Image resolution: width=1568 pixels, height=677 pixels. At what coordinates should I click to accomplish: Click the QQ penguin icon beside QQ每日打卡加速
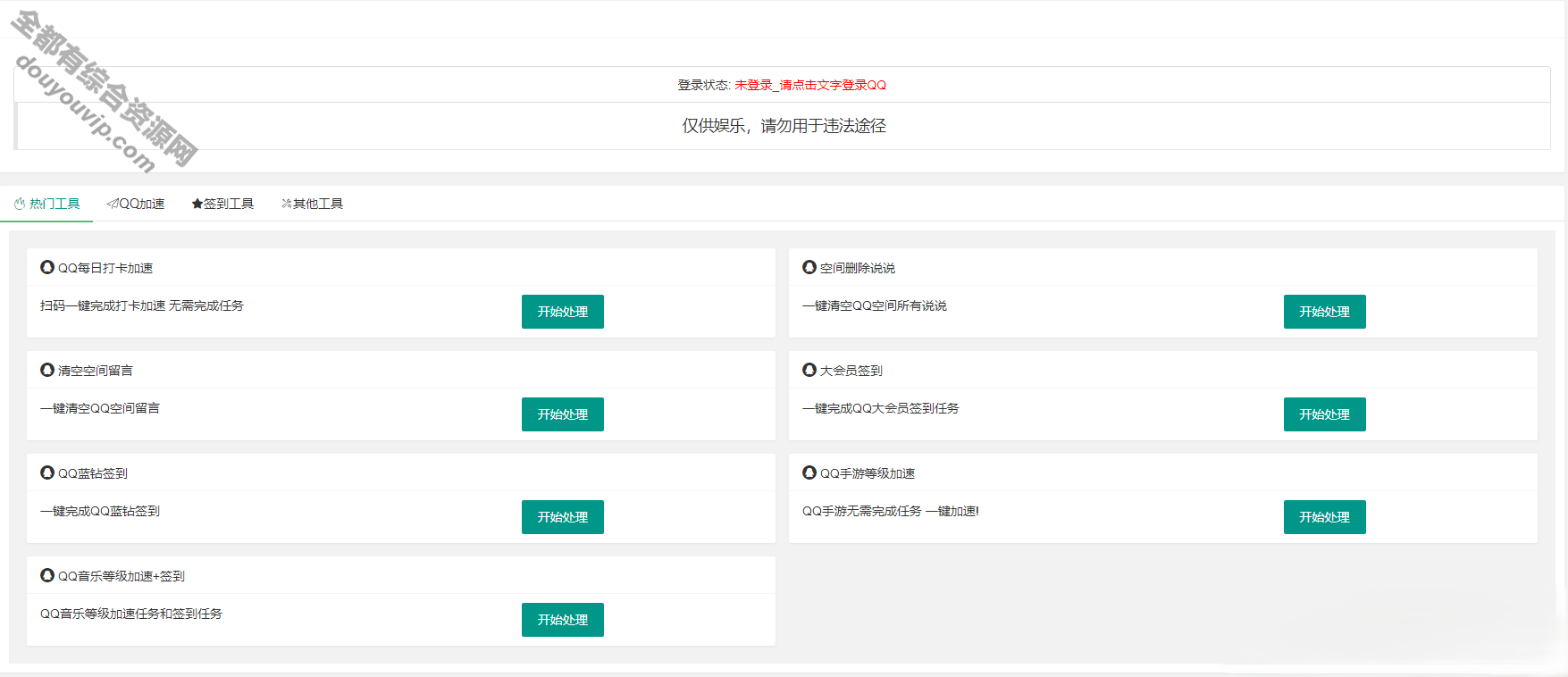click(47, 267)
